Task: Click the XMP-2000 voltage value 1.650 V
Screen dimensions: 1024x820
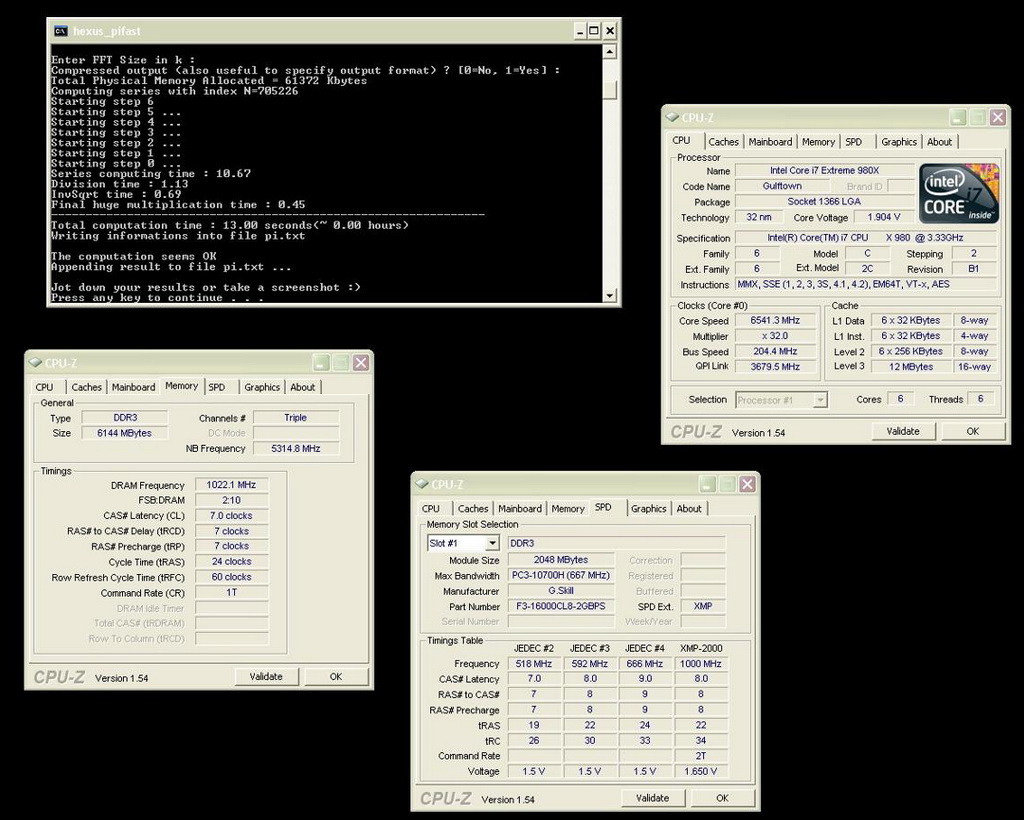Action: tap(701, 772)
